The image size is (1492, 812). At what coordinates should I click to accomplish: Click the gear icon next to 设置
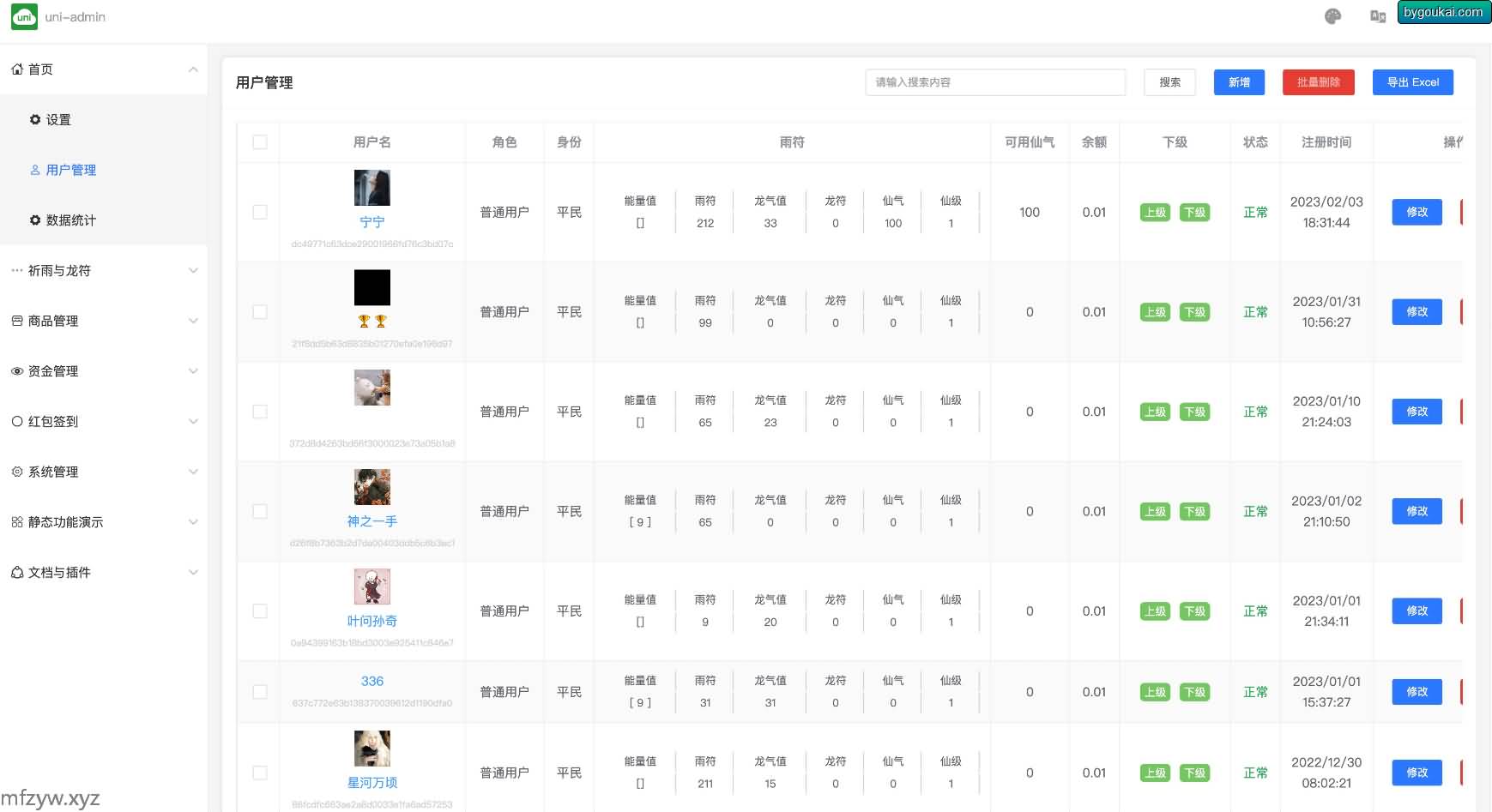pyautogui.click(x=35, y=120)
